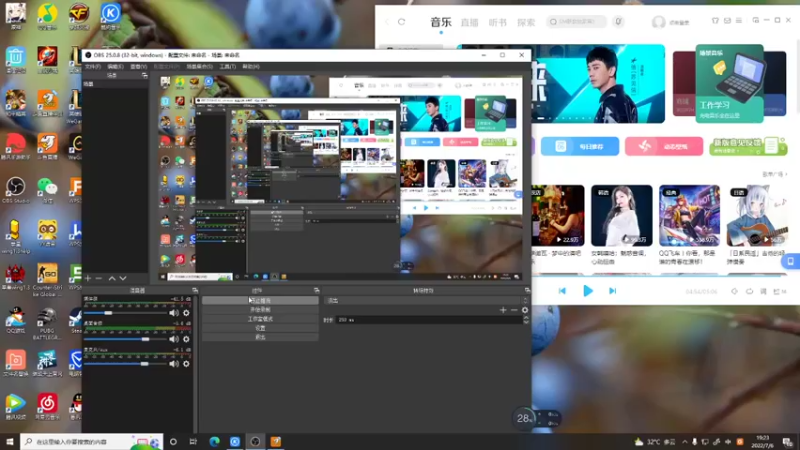Remove the selected scene with the minus icon
This screenshot has width=800, height=450.
pyautogui.click(x=99, y=279)
